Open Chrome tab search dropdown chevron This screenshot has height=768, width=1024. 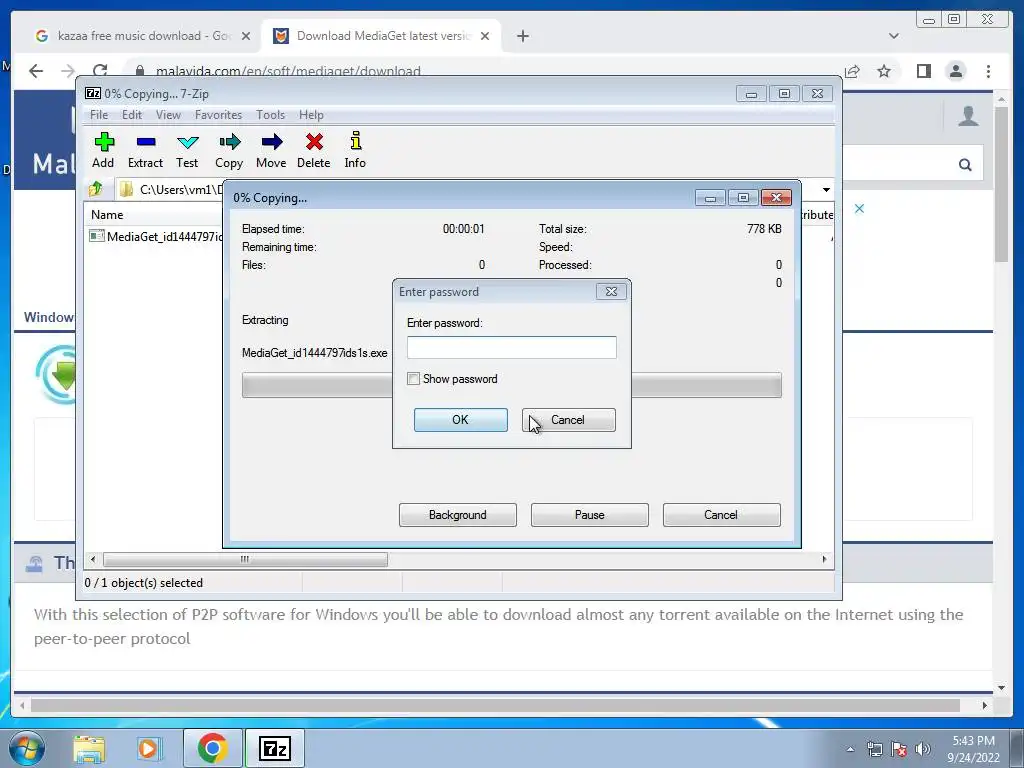[x=893, y=36]
